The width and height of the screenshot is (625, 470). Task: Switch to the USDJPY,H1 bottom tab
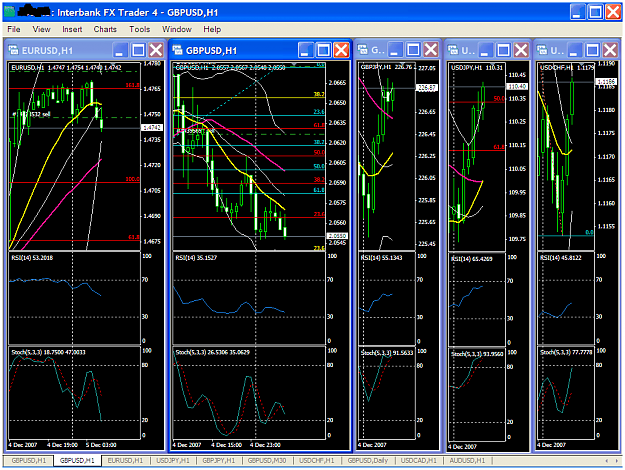(173, 460)
